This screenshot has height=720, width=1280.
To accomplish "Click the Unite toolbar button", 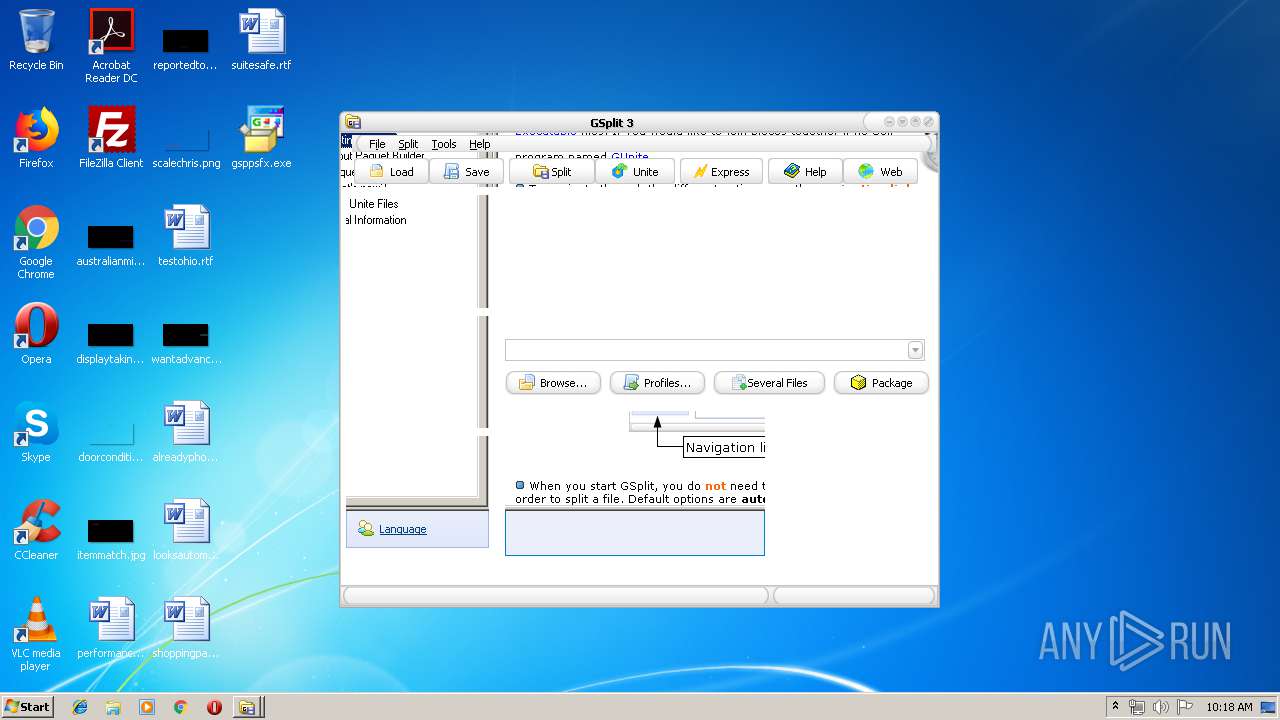I will (x=635, y=172).
